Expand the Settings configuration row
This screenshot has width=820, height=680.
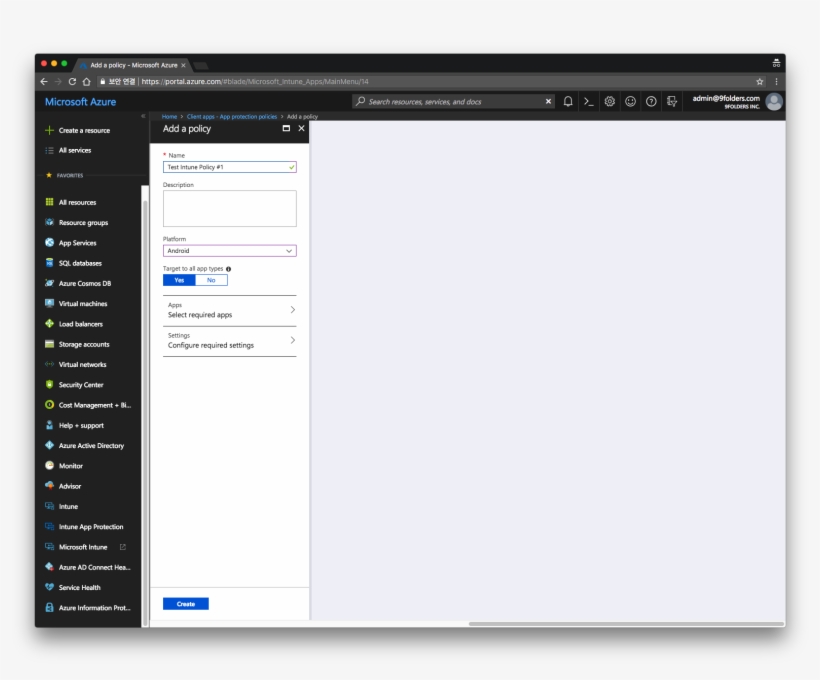[x=229, y=340]
